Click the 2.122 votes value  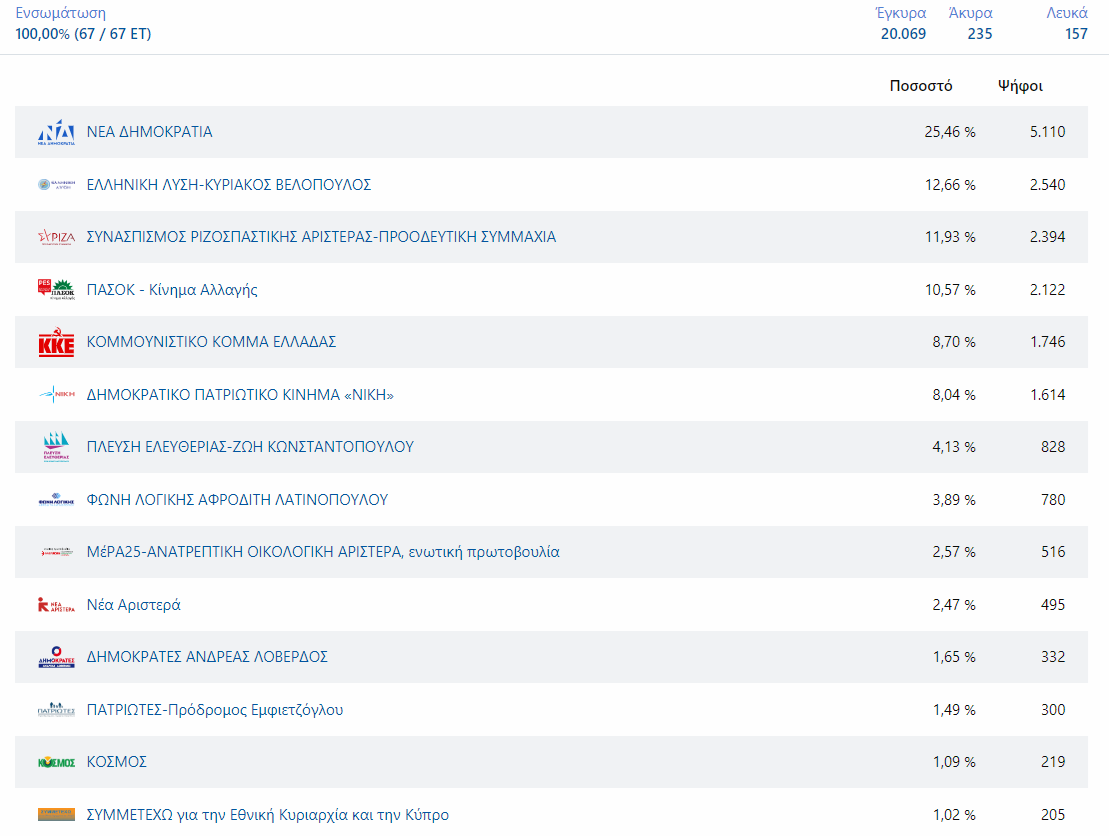(x=1047, y=289)
